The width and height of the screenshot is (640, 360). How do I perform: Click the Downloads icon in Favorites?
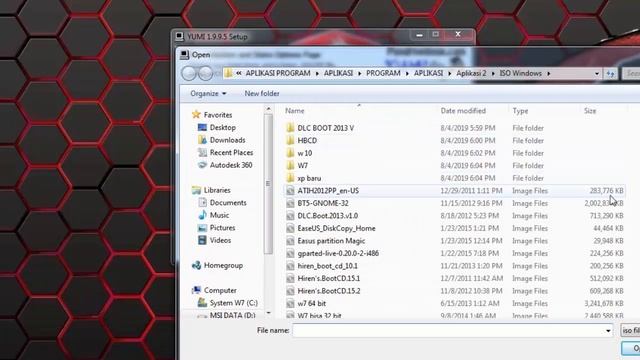pos(202,140)
